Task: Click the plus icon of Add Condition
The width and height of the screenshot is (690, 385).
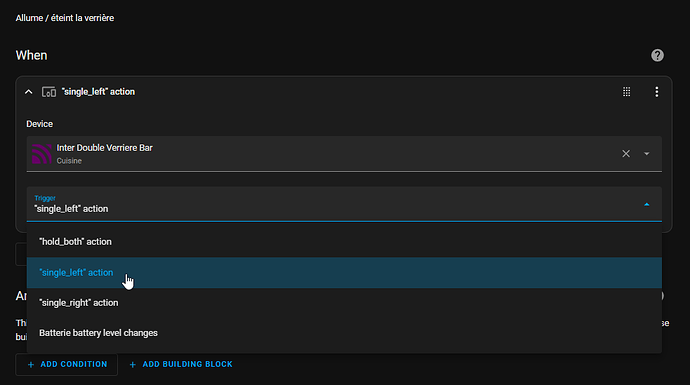Action: 31,364
